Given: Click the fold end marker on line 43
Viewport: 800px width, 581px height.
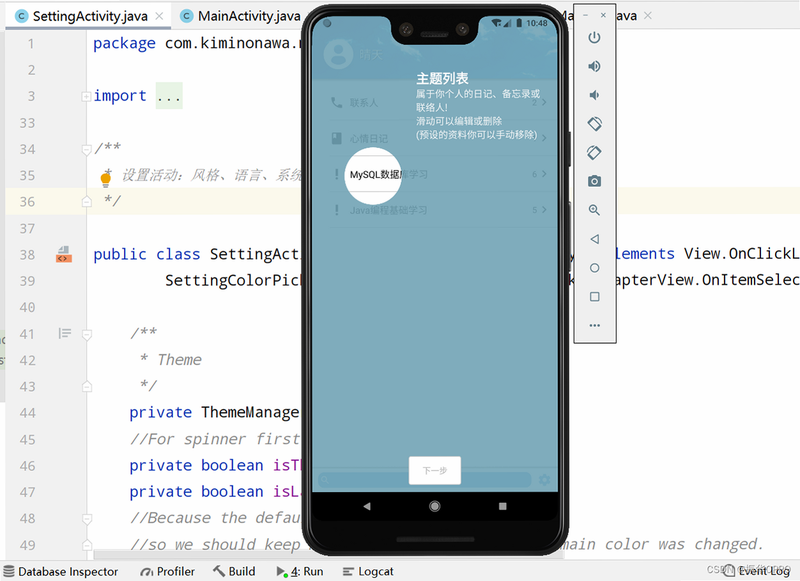Looking at the screenshot, I should (x=87, y=387).
